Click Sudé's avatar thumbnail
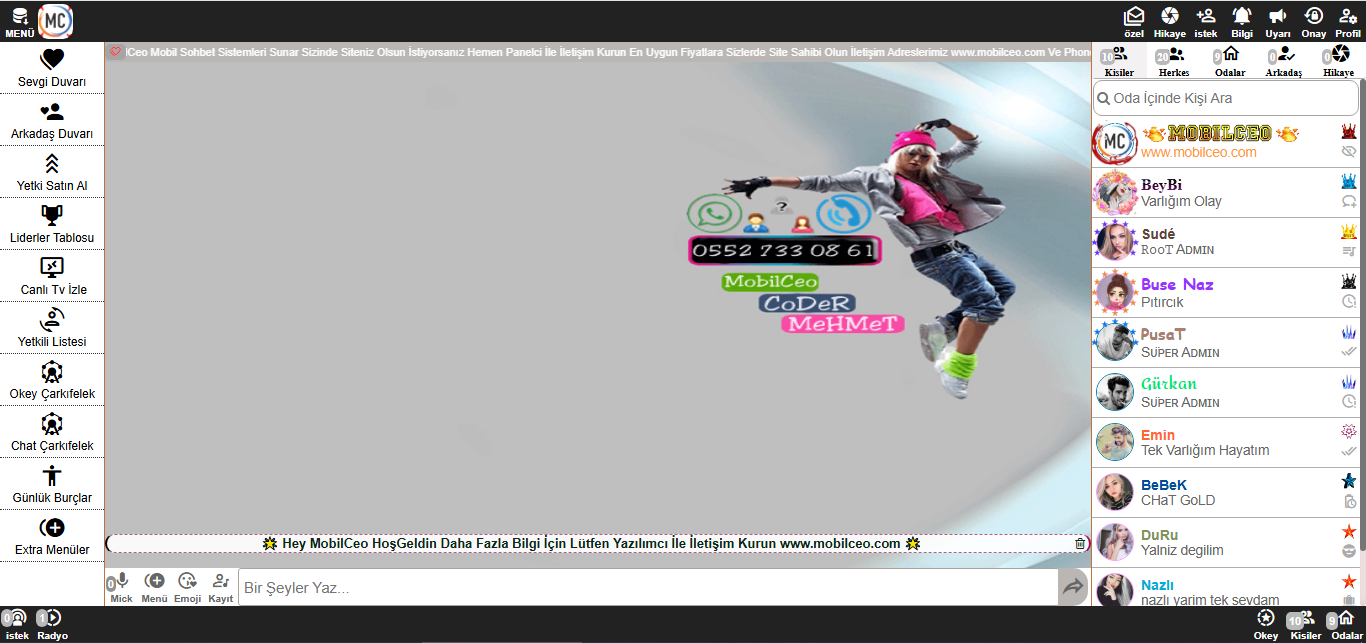Image resolution: width=1366 pixels, height=643 pixels. (x=1114, y=243)
